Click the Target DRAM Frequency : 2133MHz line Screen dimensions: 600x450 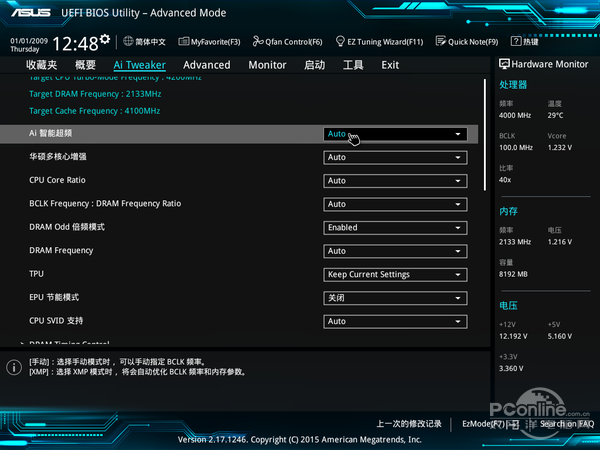[x=95, y=94]
